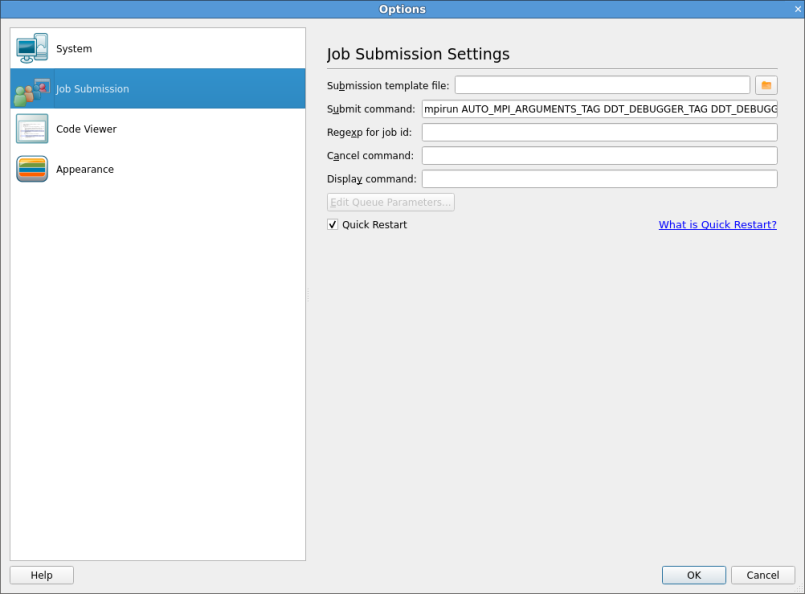Open Help for the options dialog
Viewport: 805px width, 594px height.
click(42, 575)
